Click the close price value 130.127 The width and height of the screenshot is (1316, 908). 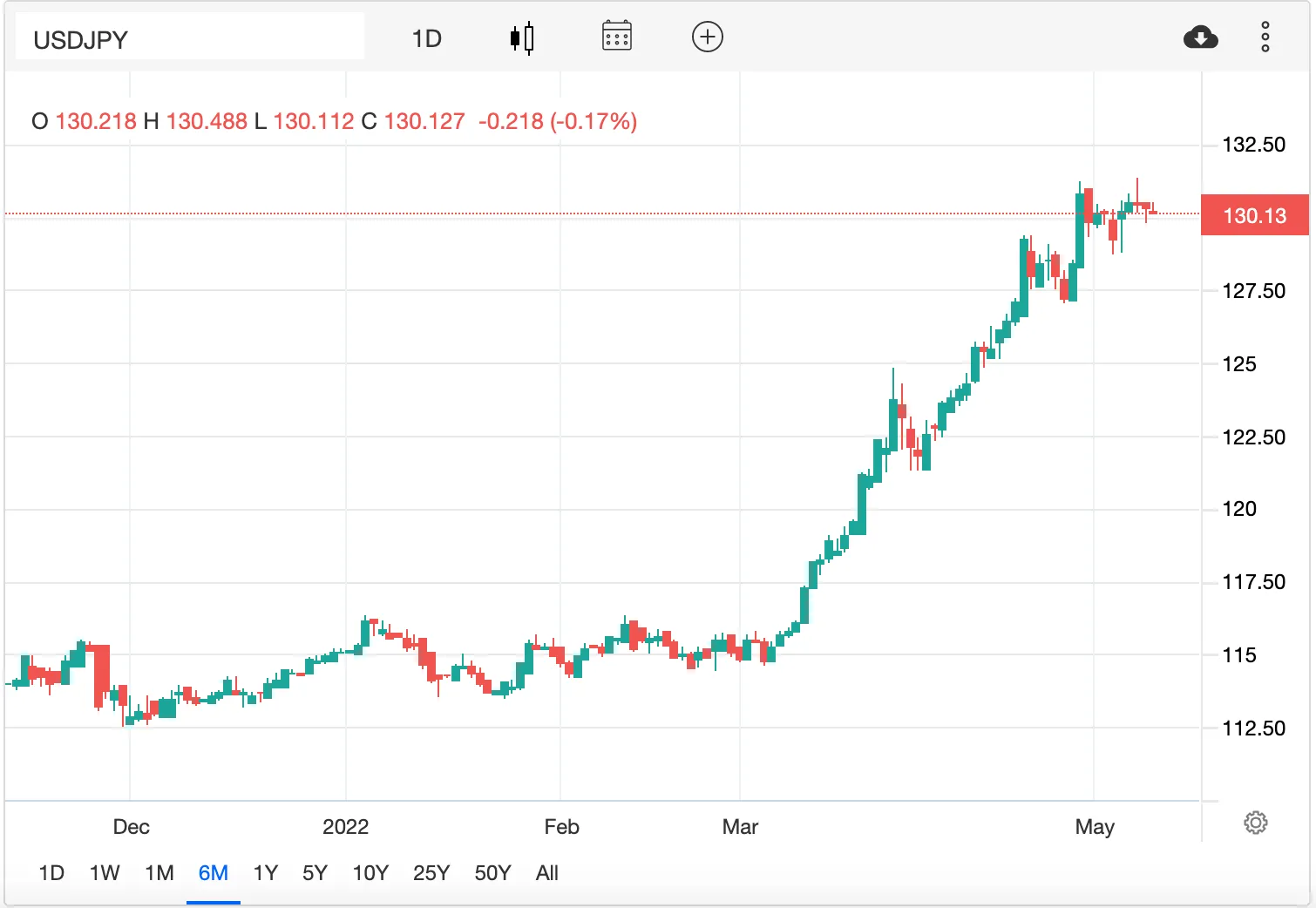424,121
